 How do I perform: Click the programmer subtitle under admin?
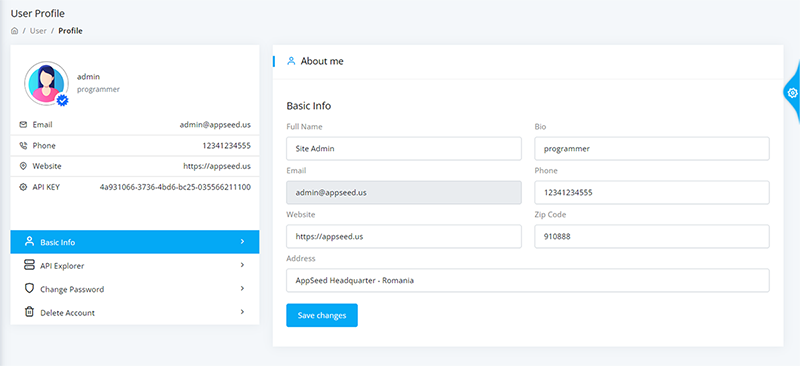coord(98,89)
